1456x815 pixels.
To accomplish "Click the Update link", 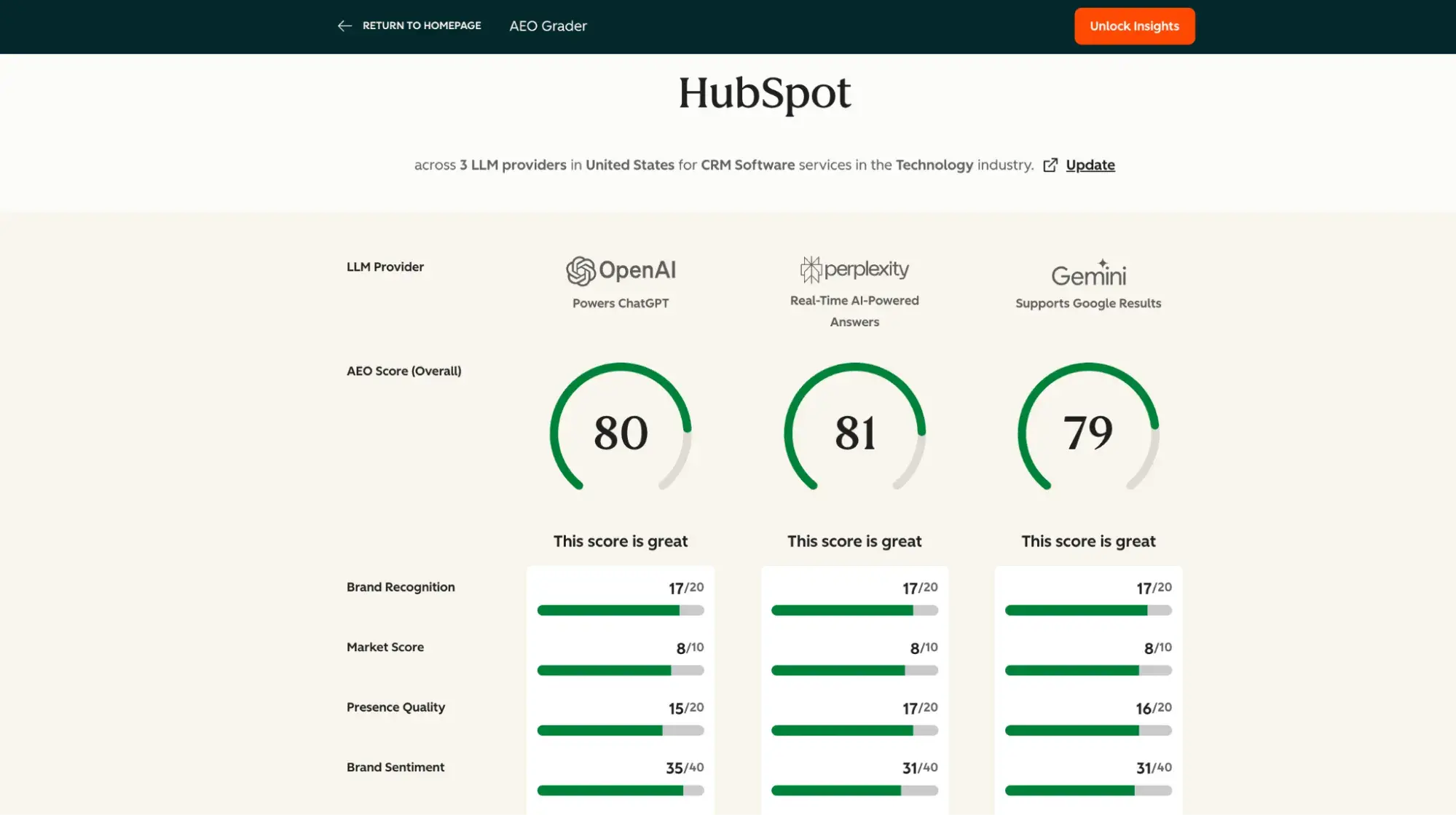I will click(1090, 165).
